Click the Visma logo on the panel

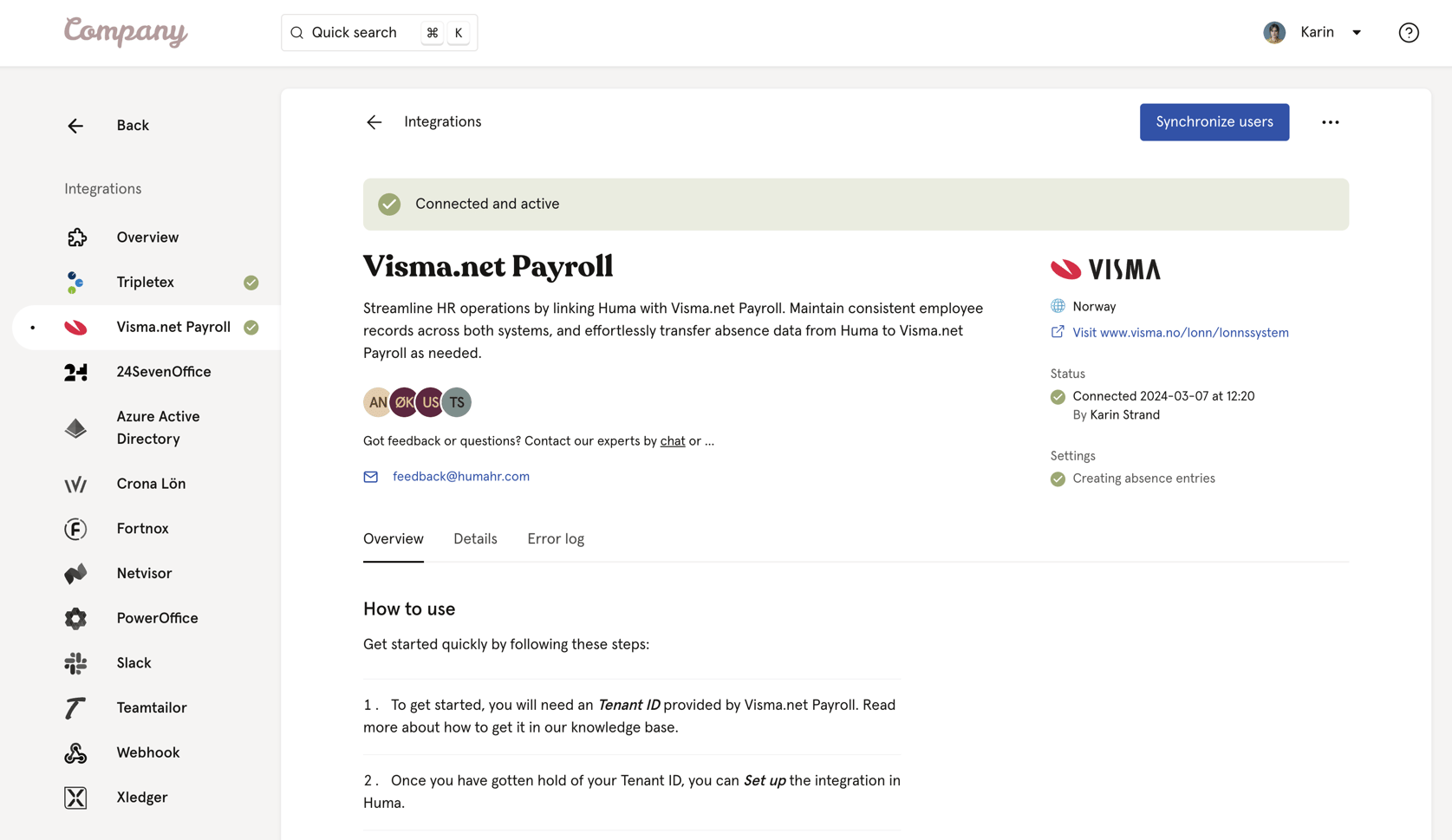click(x=1105, y=269)
